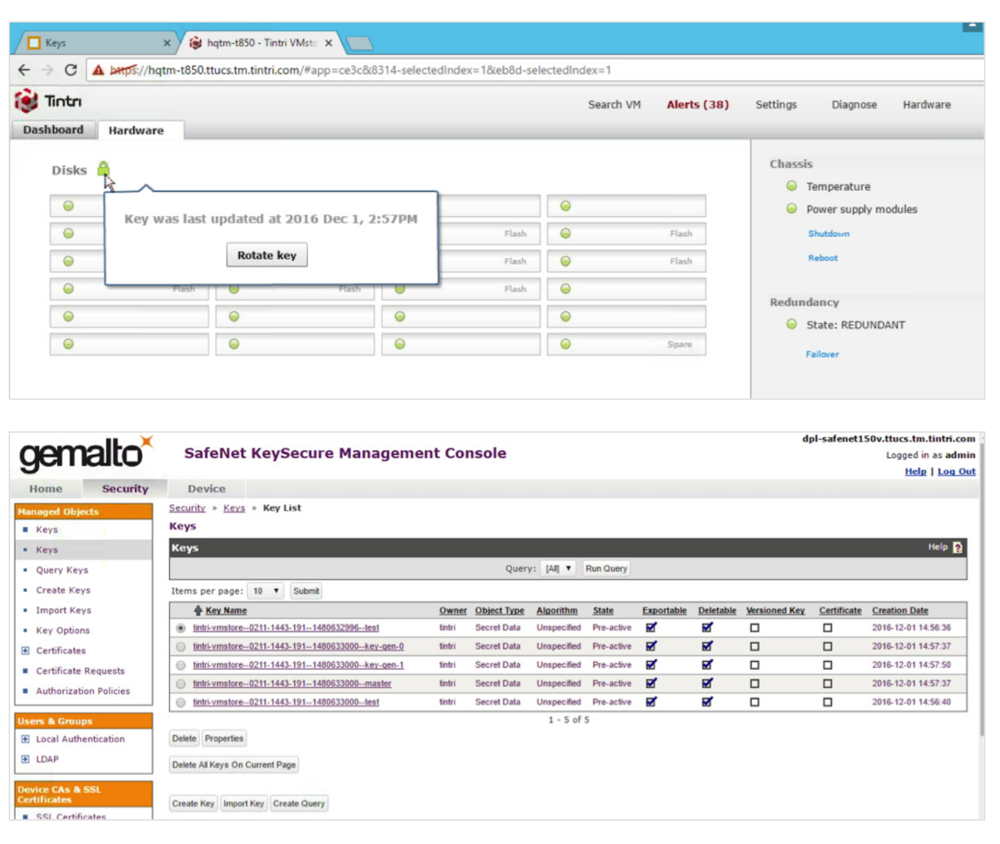Click the Import Key button
The height and width of the screenshot is (844, 1000).
[x=244, y=804]
